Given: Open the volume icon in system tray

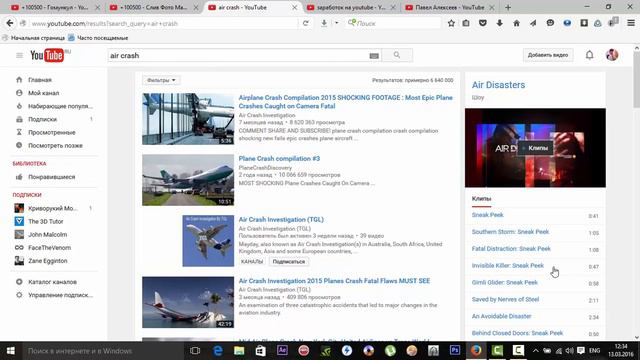Looking at the screenshot, I should 570,351.
